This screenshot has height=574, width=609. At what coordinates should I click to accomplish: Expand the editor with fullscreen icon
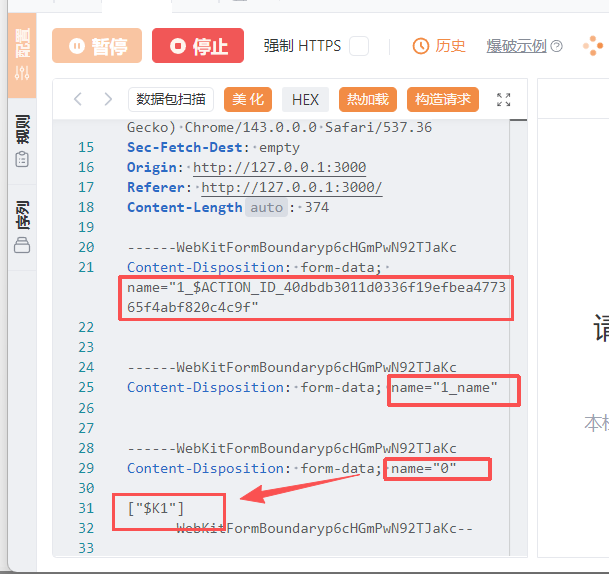504,99
